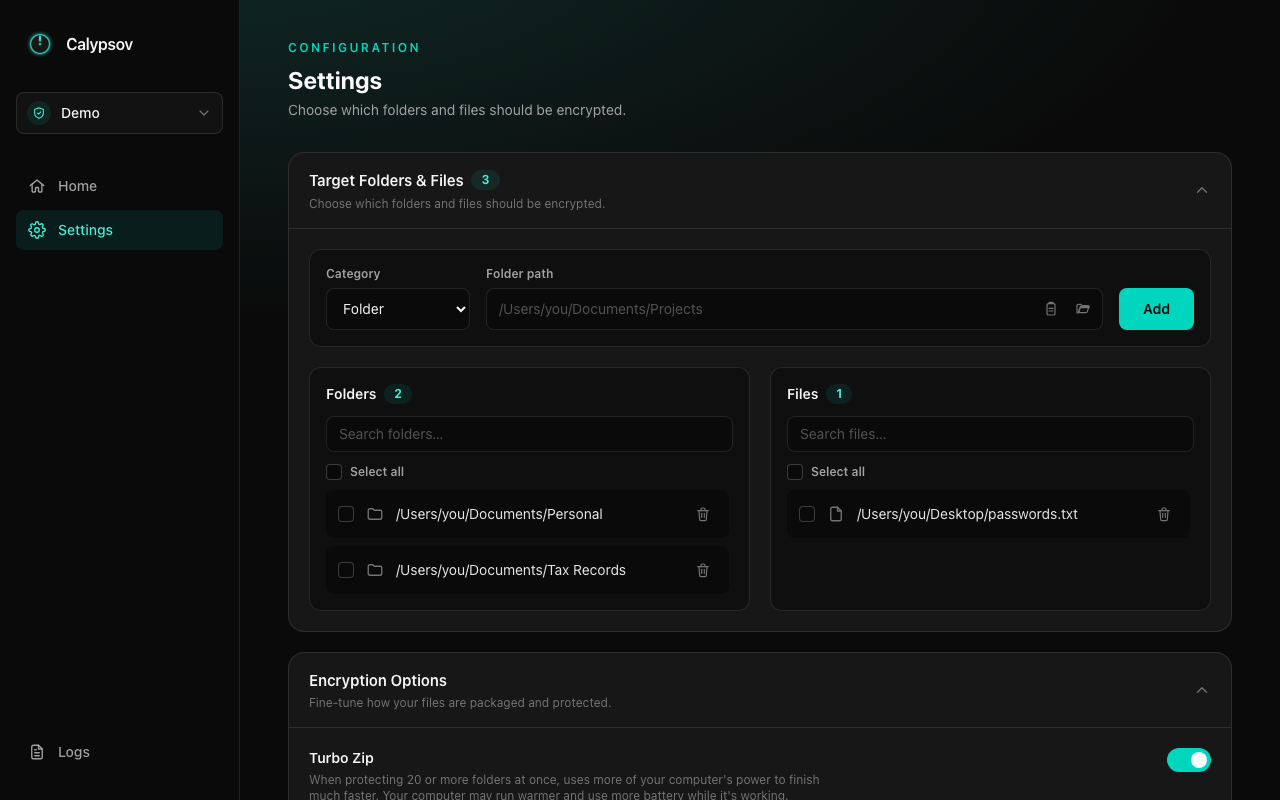Screen dimensions: 1280x800
Task: Turn off the Turbo Zip switch
Action: (x=1189, y=760)
